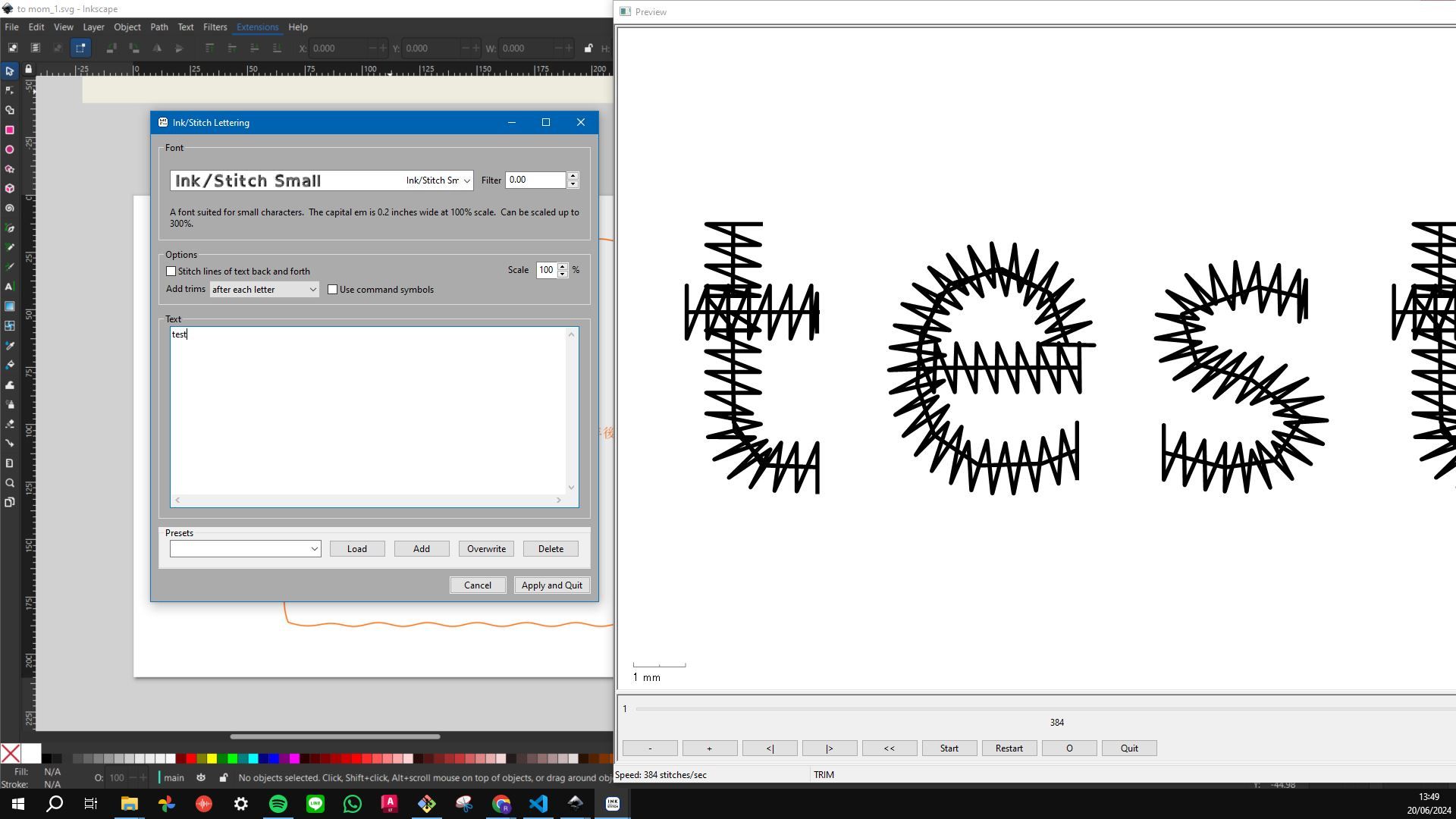1456x819 pixels.
Task: Click the Load preset button
Action: tap(357, 549)
